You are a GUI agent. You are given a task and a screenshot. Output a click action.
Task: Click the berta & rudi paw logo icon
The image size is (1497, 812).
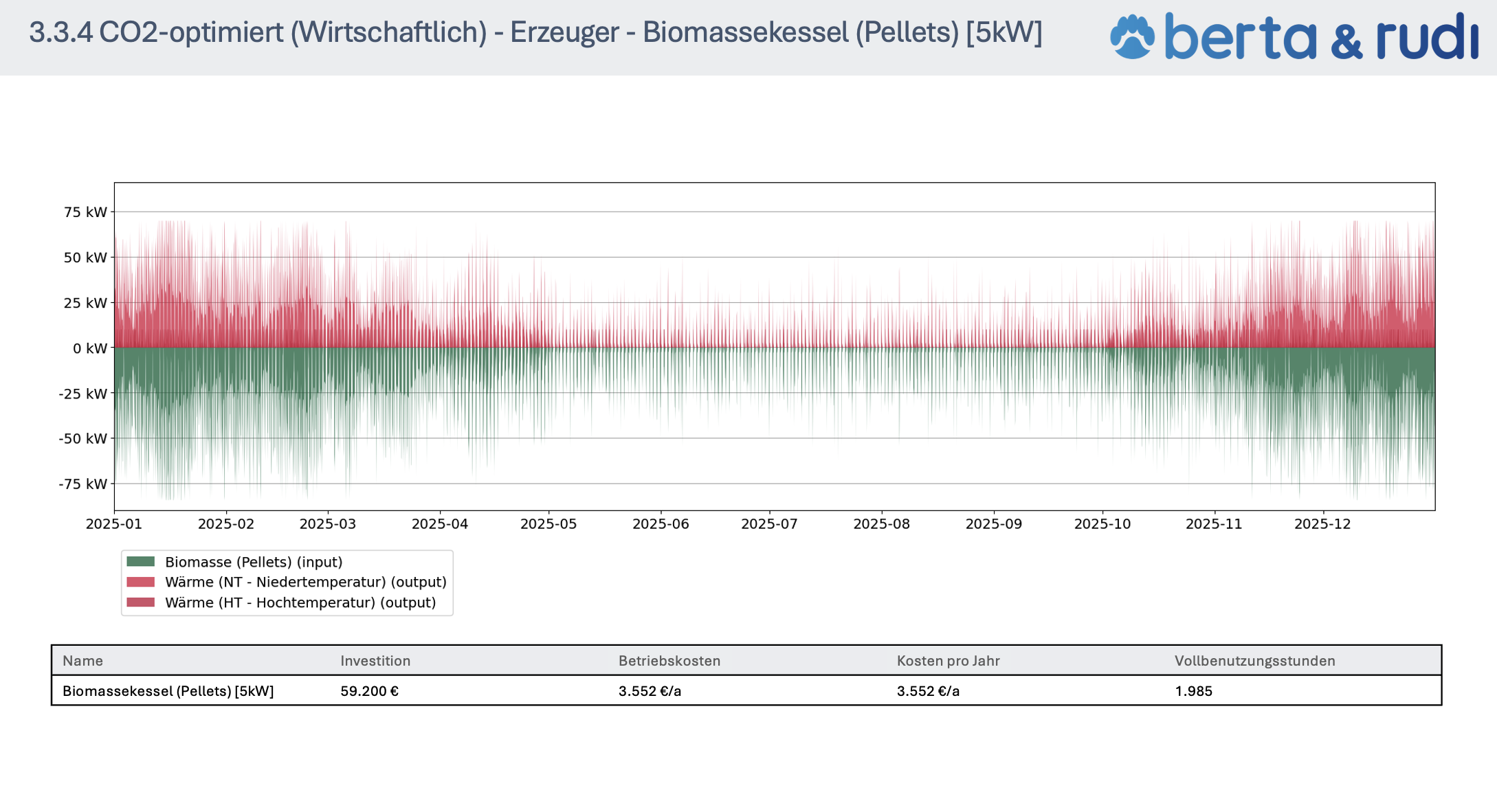[x=1132, y=36]
